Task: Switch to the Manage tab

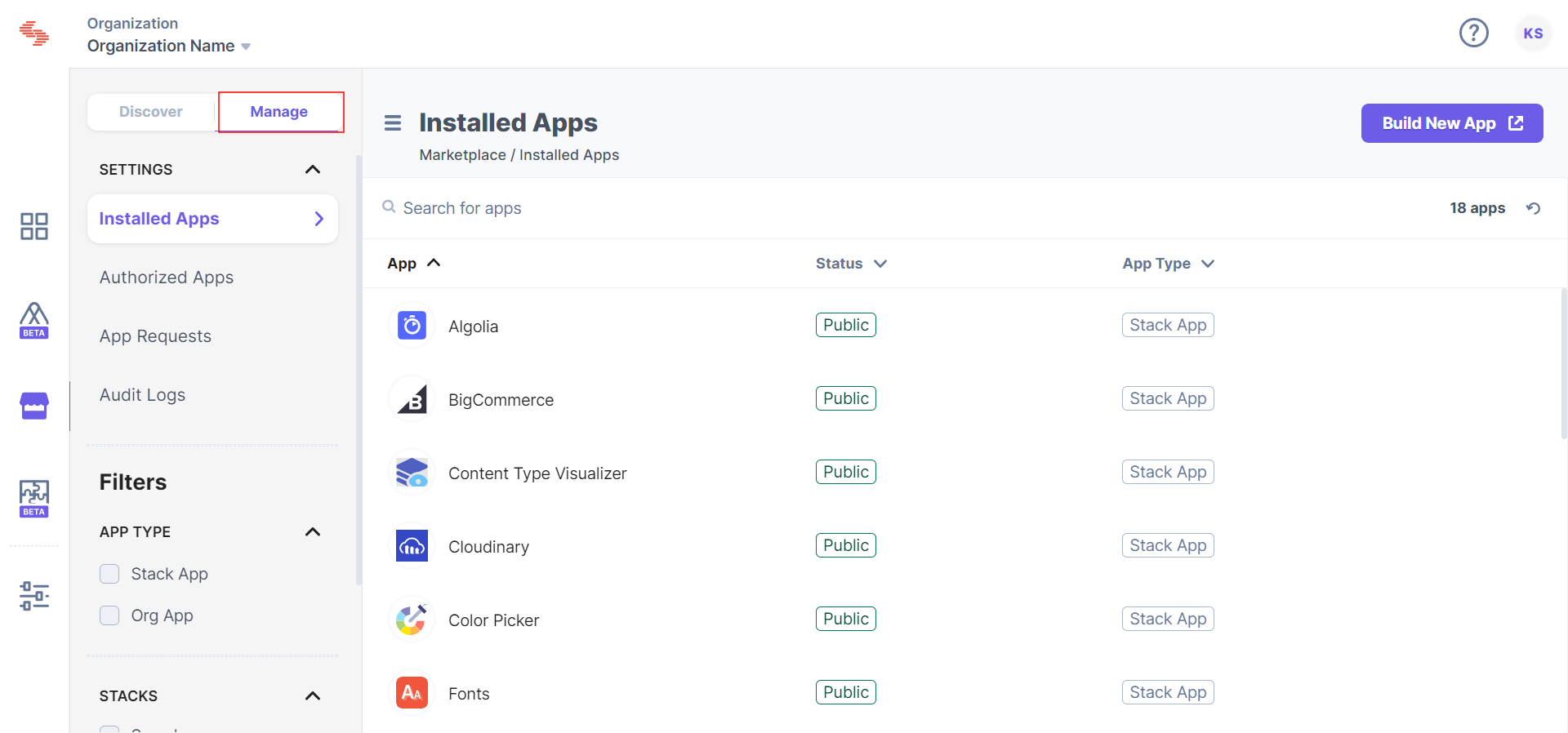Action: [x=279, y=112]
